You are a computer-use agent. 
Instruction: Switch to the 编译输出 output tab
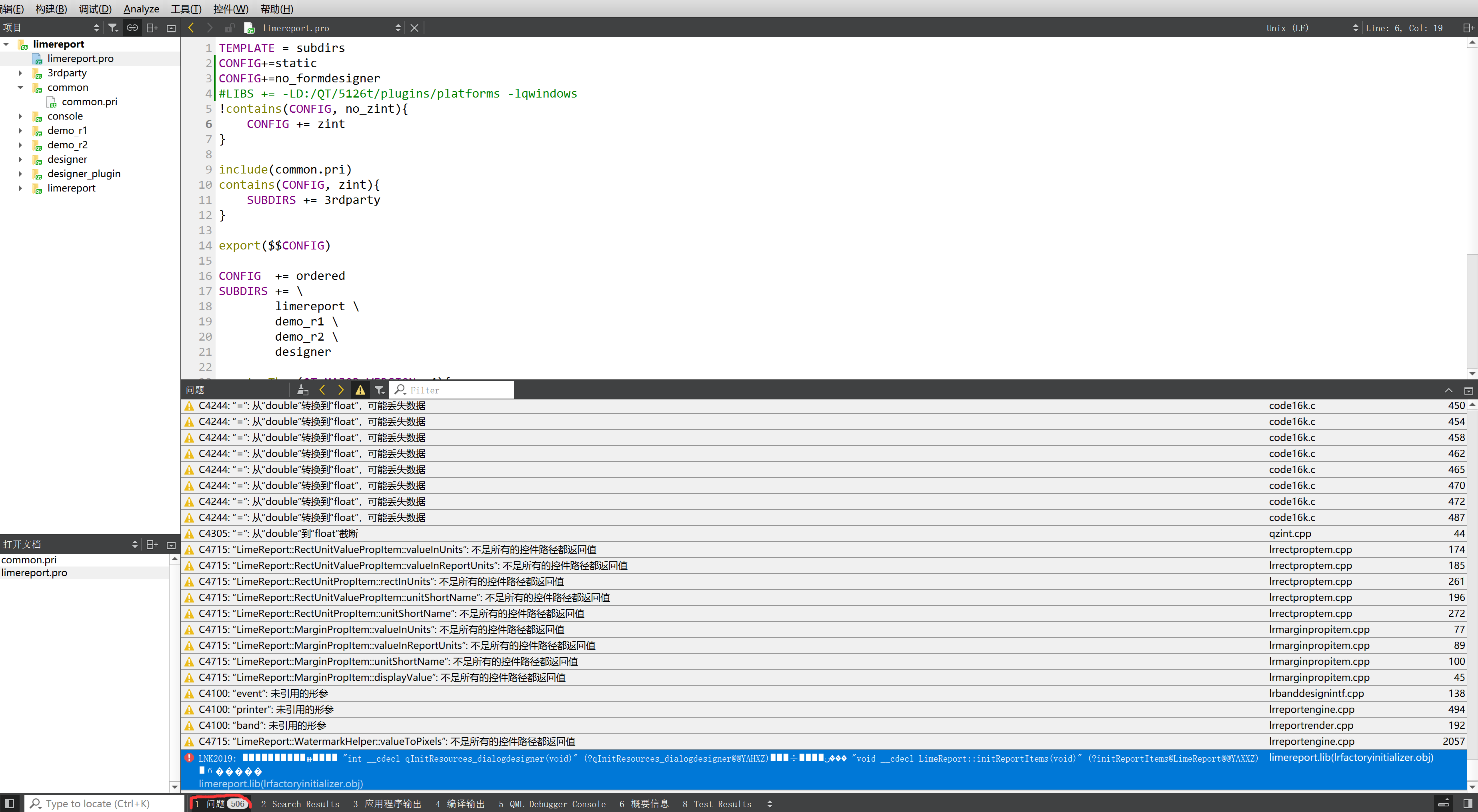tap(460, 803)
